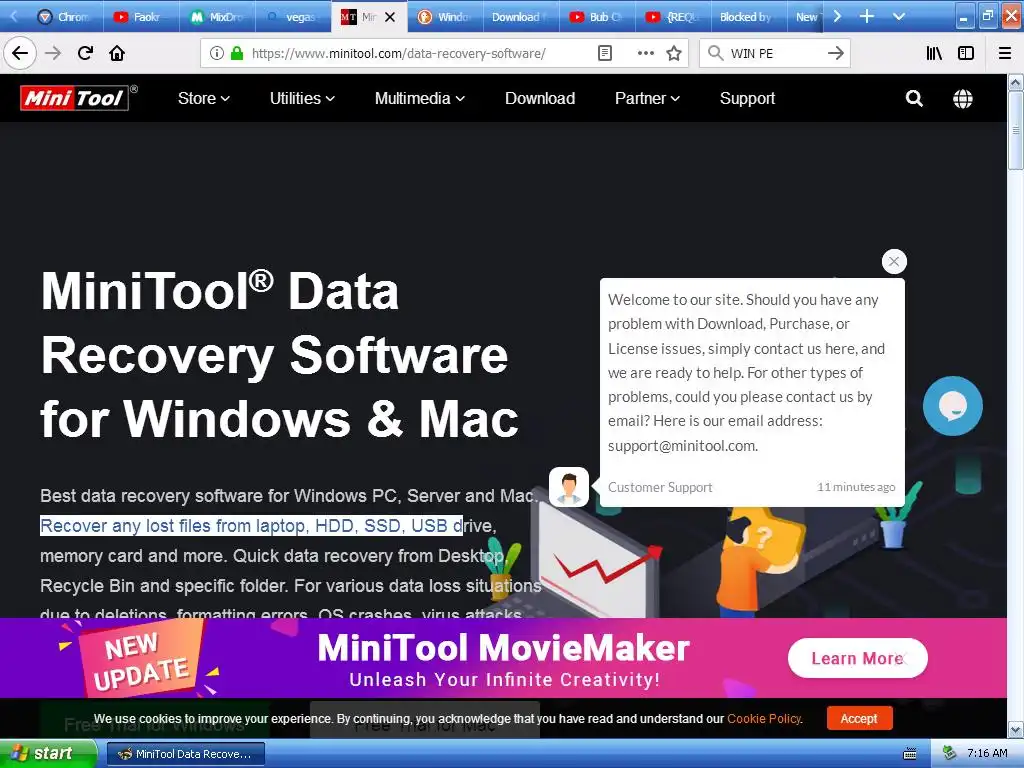
Task: Go back with the browser back arrow
Action: [20, 53]
